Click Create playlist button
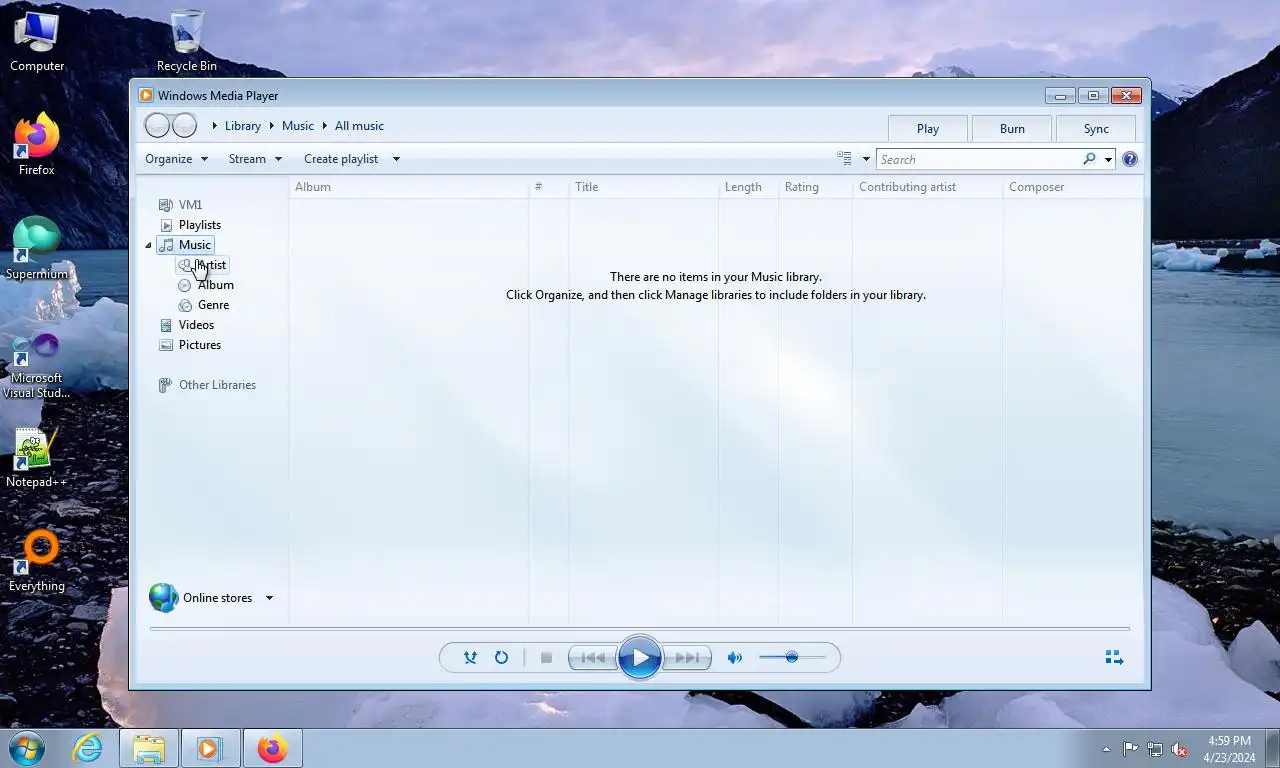Screen dimensions: 1280x768 pos(341,159)
